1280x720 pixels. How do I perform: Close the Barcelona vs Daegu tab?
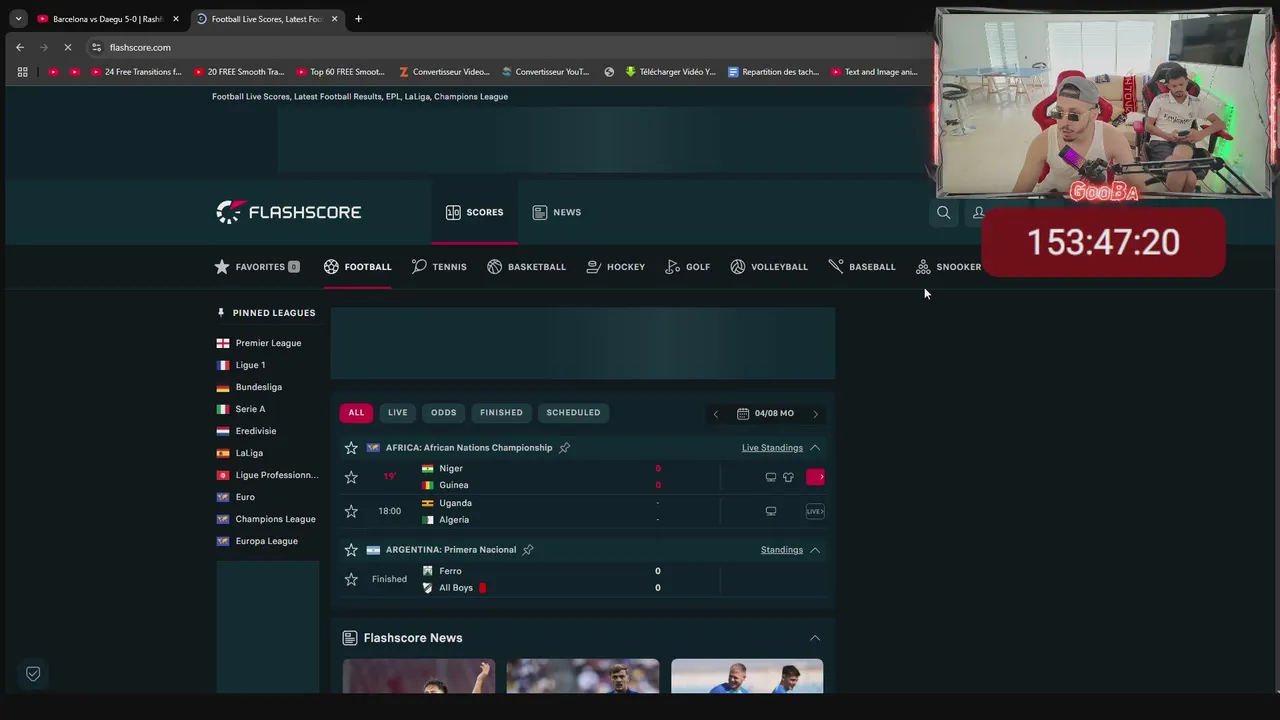pos(175,19)
